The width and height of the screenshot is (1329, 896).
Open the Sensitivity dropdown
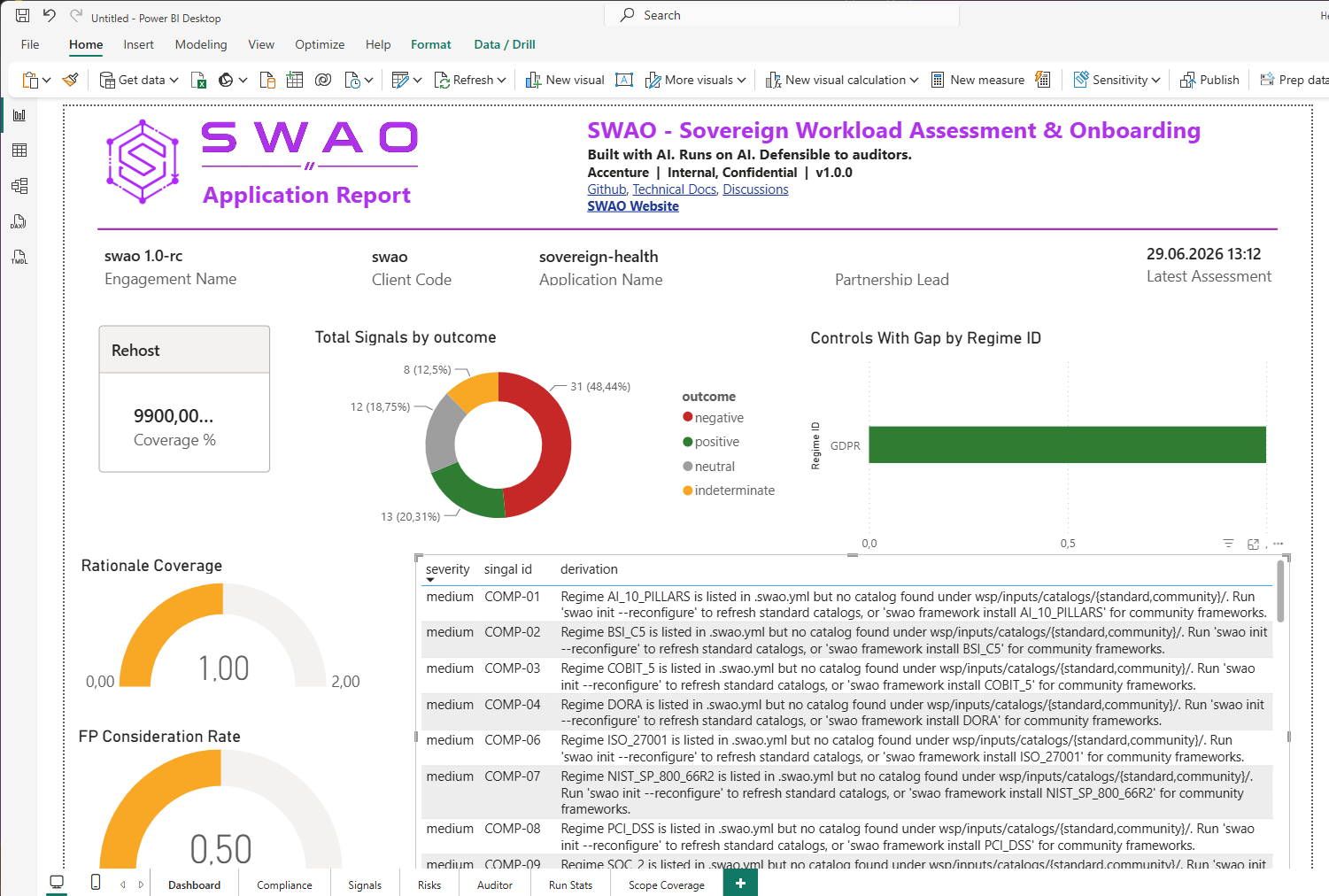coord(1155,81)
